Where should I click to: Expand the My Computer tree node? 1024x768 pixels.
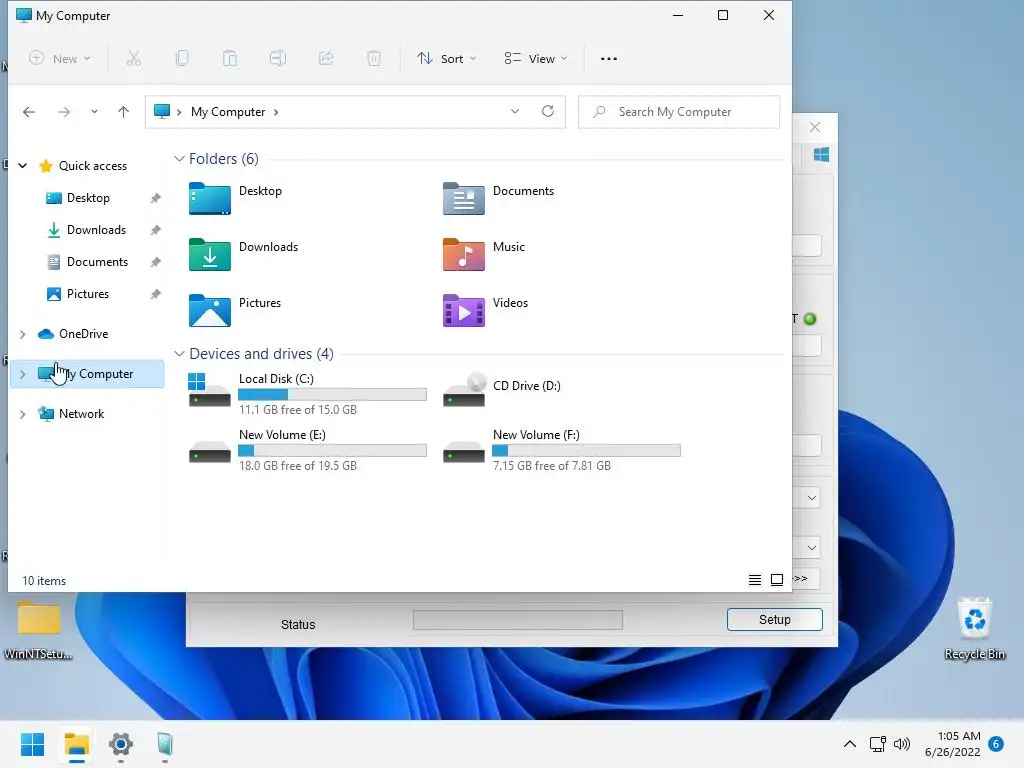pos(23,374)
